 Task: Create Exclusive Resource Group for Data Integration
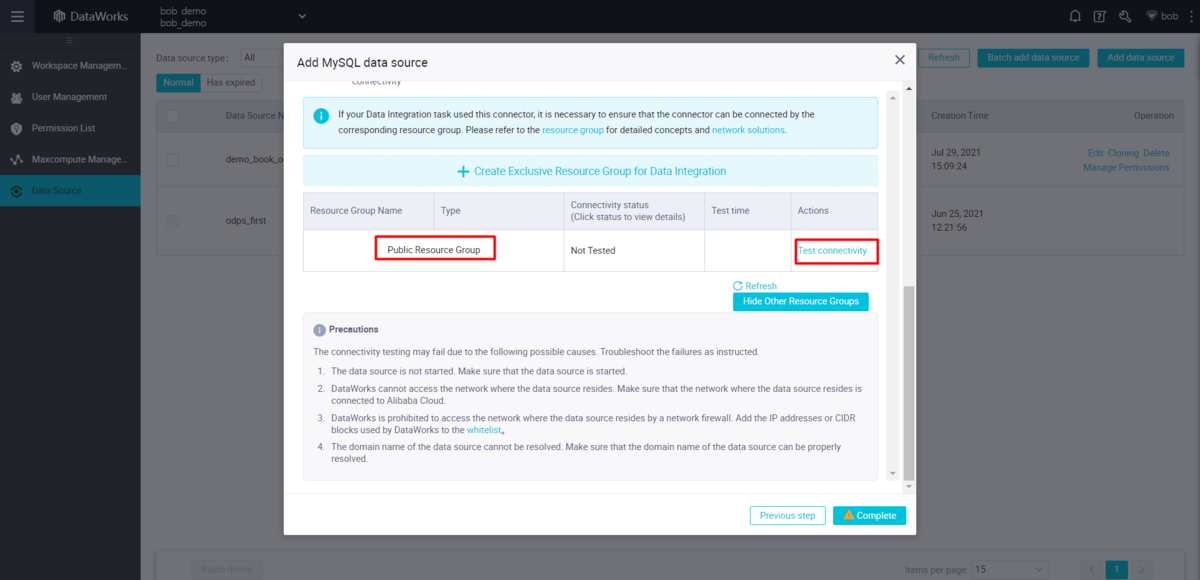[x=590, y=171]
